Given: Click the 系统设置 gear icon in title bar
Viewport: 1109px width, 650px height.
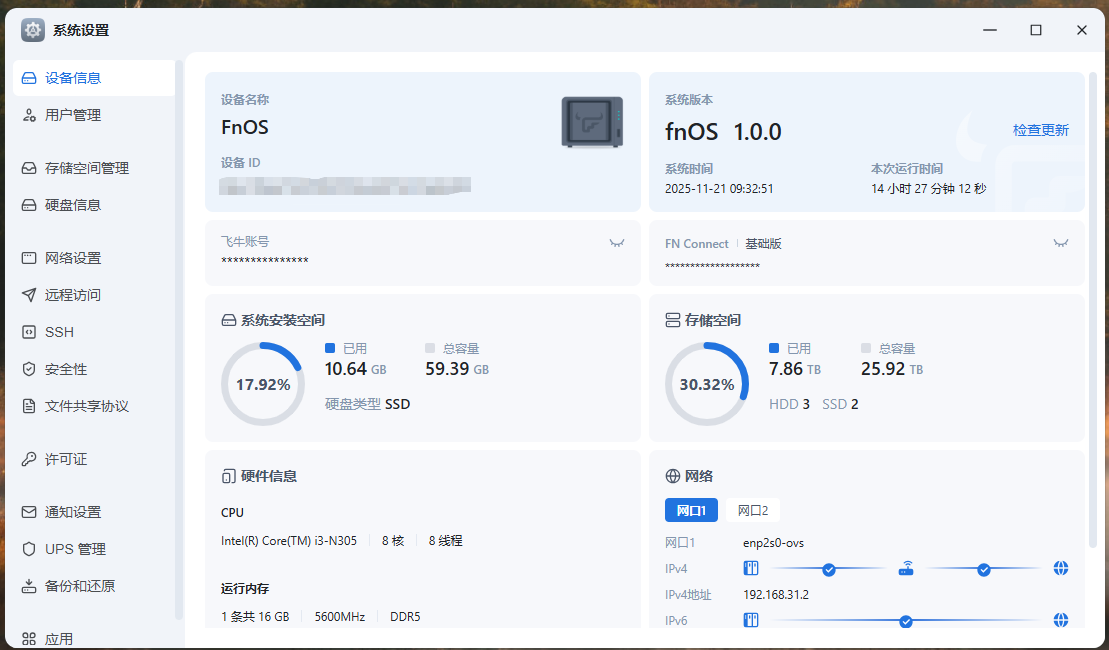Looking at the screenshot, I should click(33, 30).
